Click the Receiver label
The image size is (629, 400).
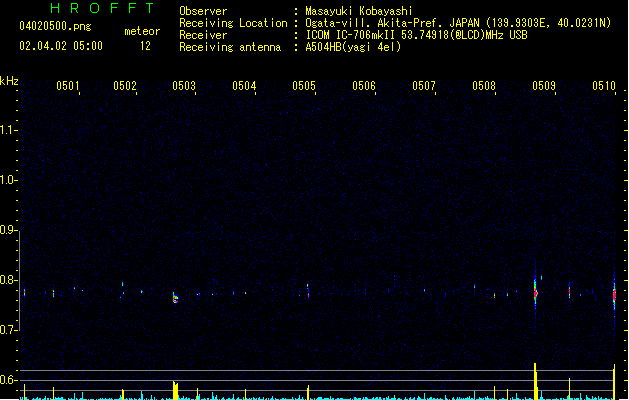[203, 35]
